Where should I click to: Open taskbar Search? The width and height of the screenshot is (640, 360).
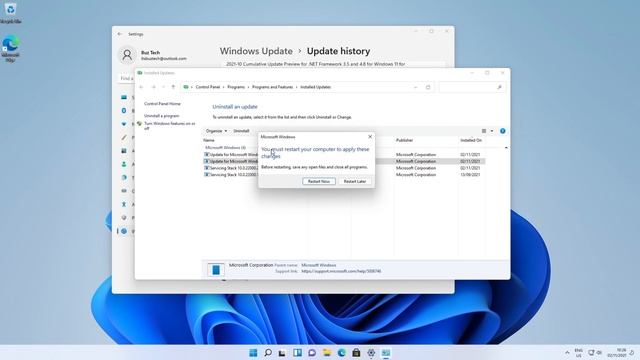click(x=268, y=353)
